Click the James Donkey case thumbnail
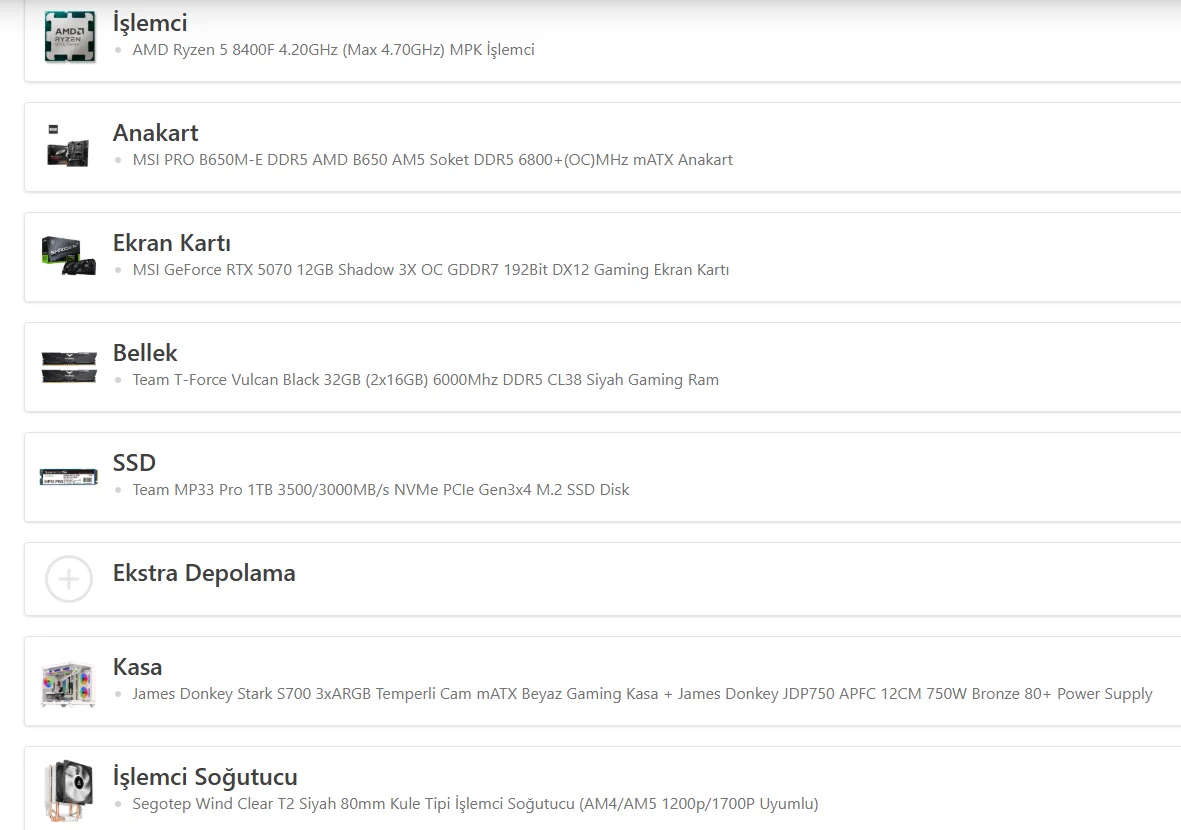Viewport: 1181px width, 830px height. click(69, 683)
